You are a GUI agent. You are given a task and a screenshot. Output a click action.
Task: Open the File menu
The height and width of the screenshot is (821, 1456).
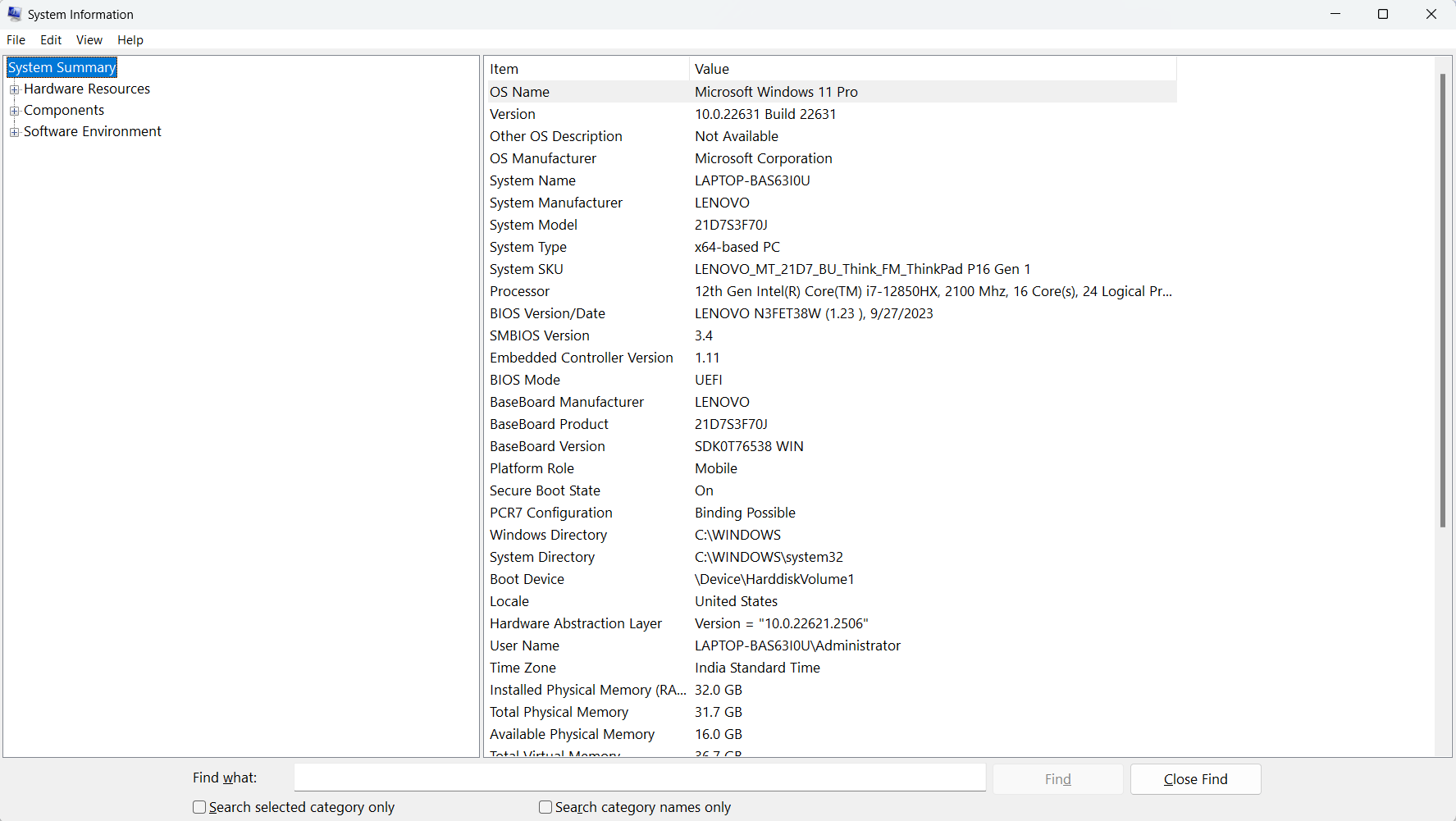pyautogui.click(x=16, y=39)
